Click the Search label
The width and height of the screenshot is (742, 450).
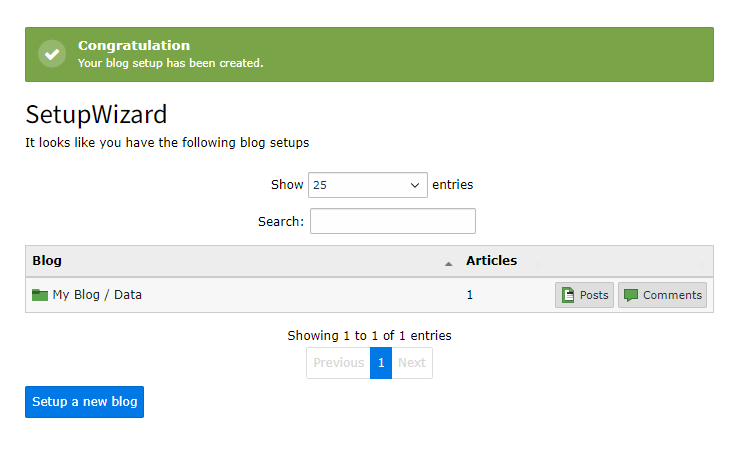tap(280, 221)
